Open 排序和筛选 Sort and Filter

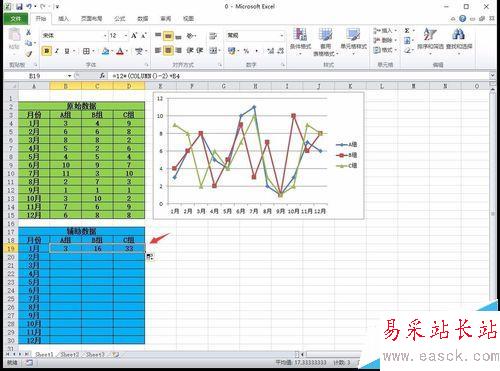pos(430,41)
